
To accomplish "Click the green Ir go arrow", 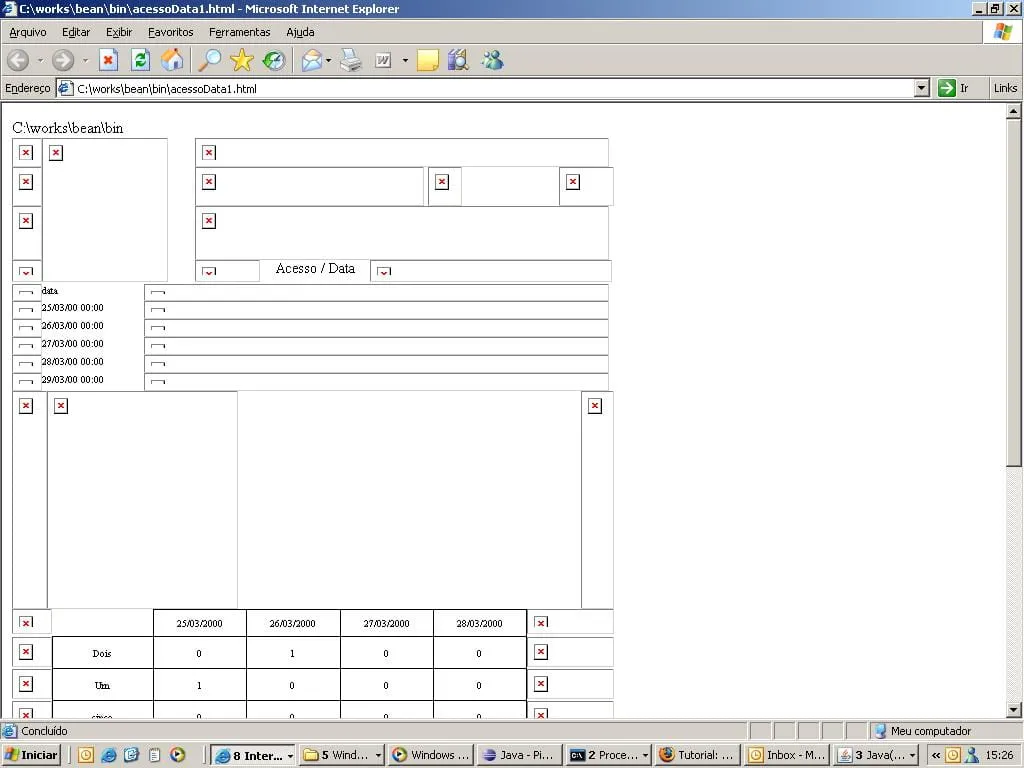I will pyautogui.click(x=946, y=88).
